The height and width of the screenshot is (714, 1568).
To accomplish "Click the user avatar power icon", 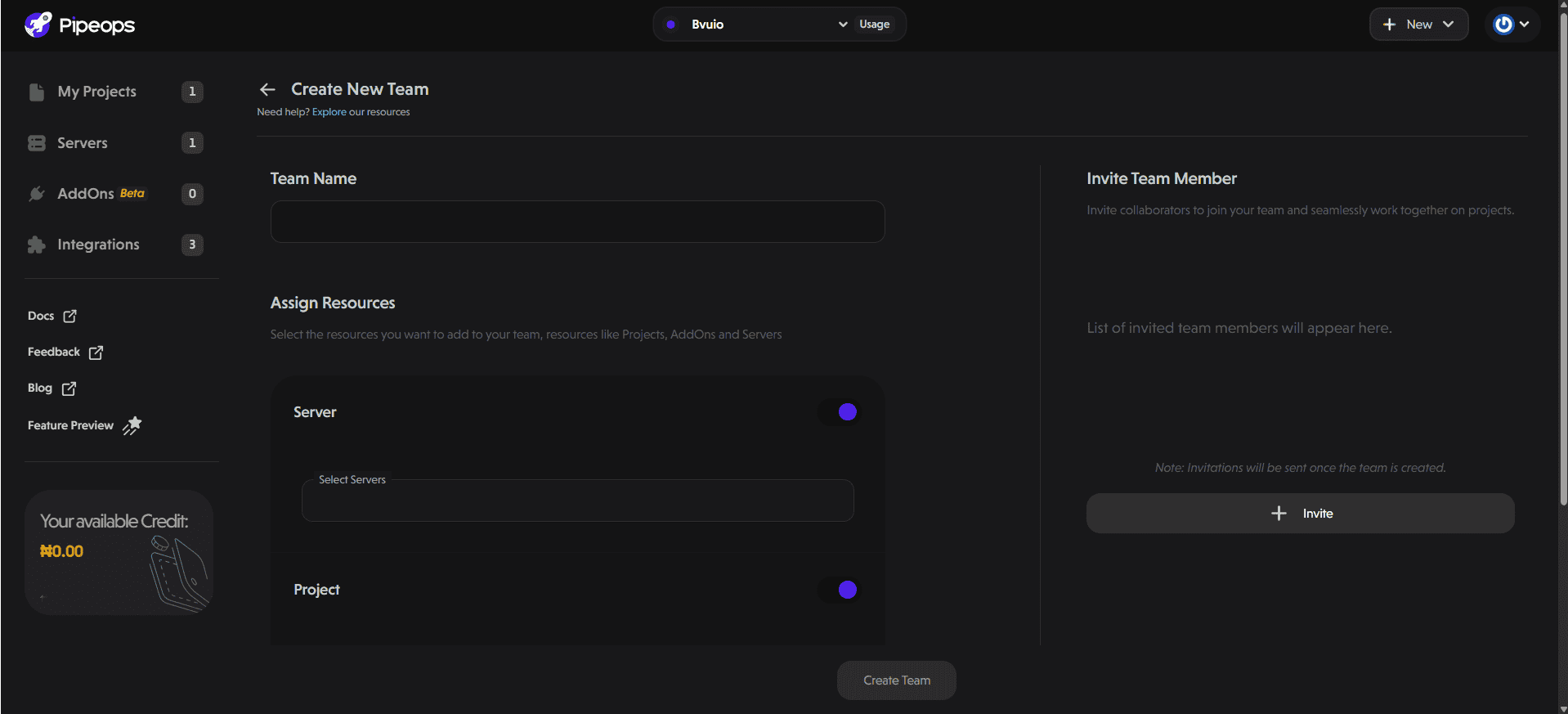I will (x=1503, y=25).
